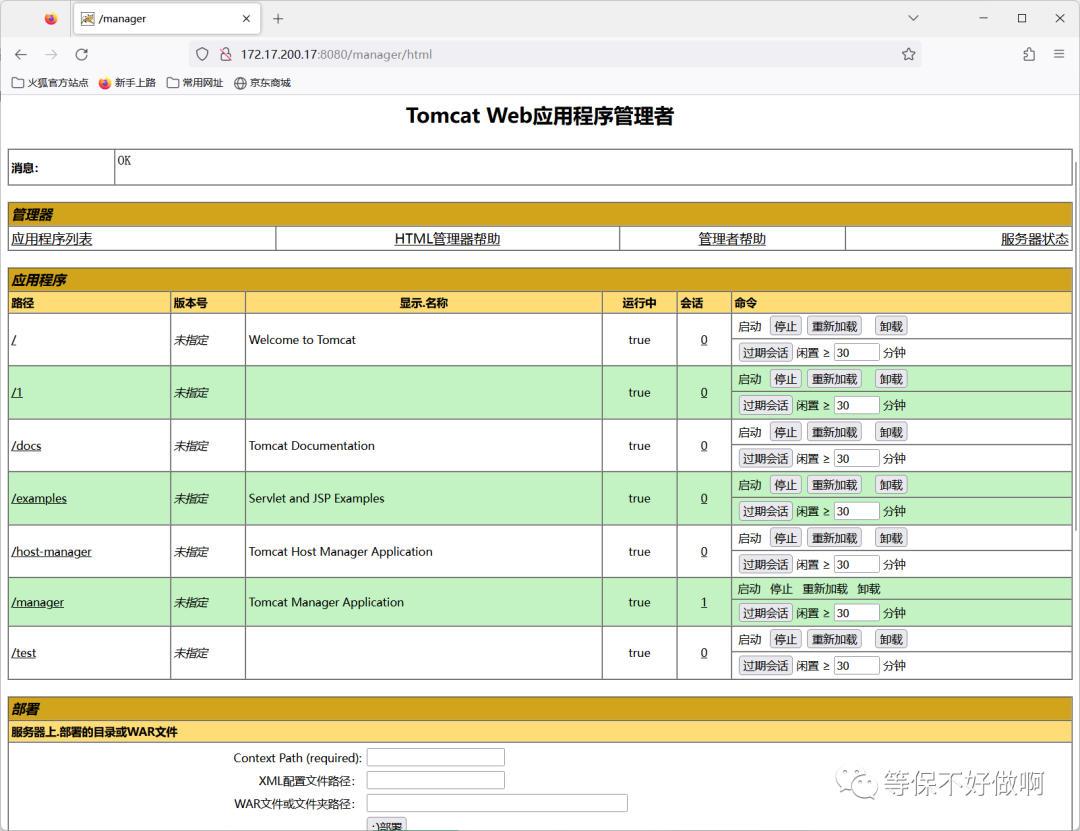This screenshot has width=1080, height=831.
Task: Open the /host-manager application link
Action: 52,551
